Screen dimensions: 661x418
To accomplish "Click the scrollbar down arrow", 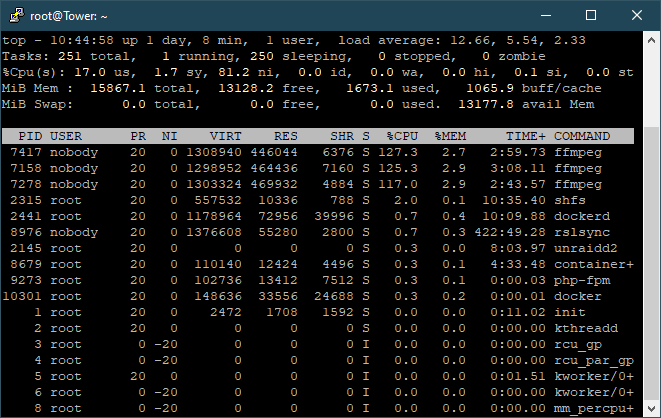I will [651, 408].
